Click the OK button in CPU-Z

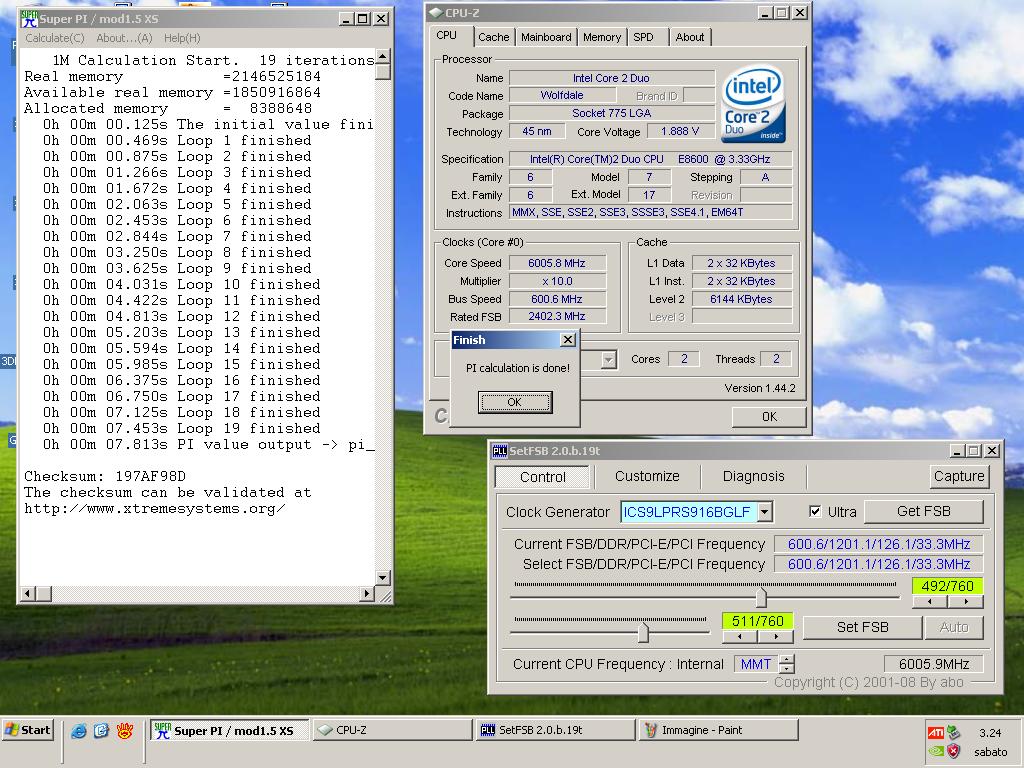pyautogui.click(x=769, y=417)
